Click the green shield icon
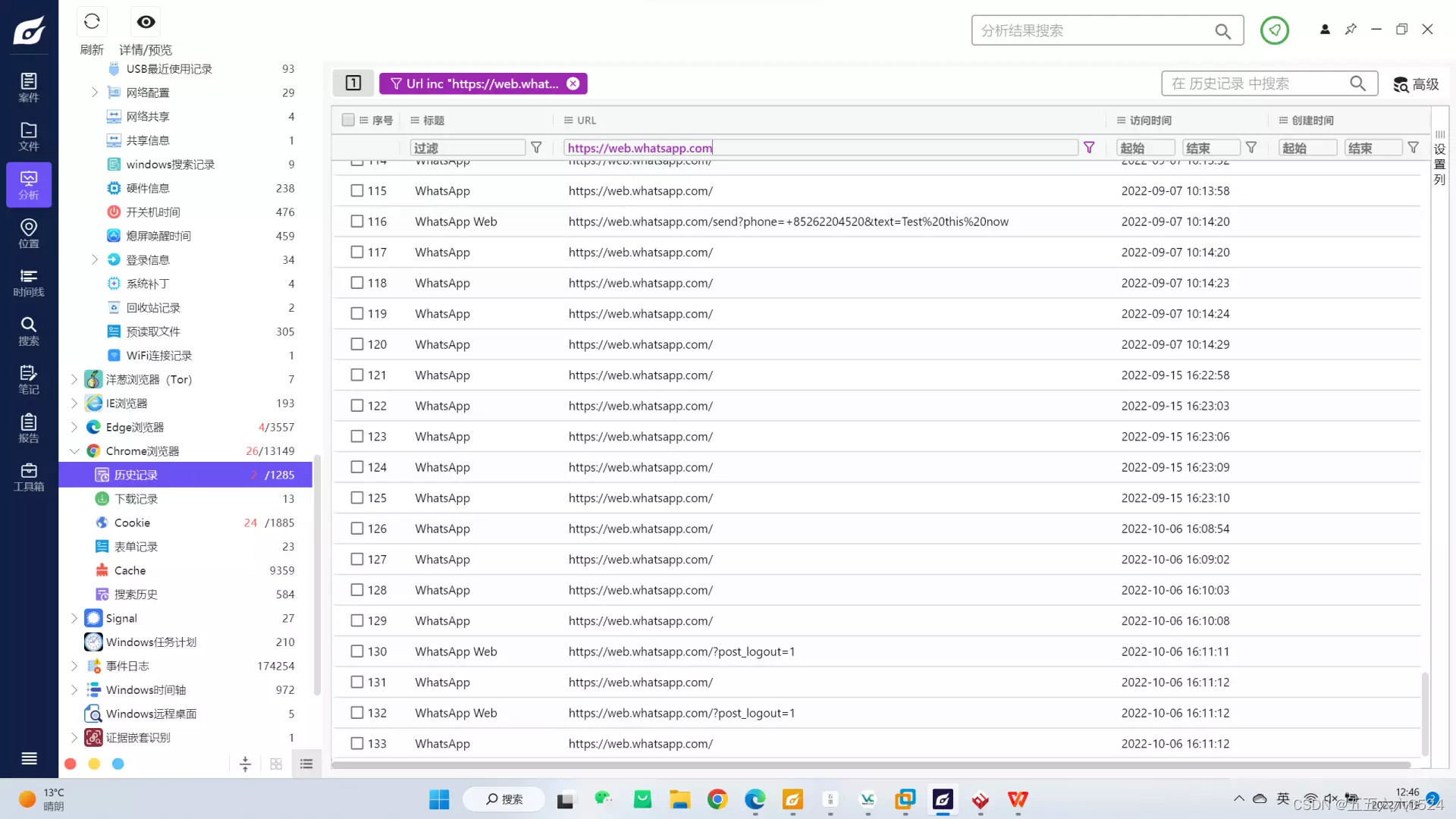1456x819 pixels. (x=1274, y=30)
